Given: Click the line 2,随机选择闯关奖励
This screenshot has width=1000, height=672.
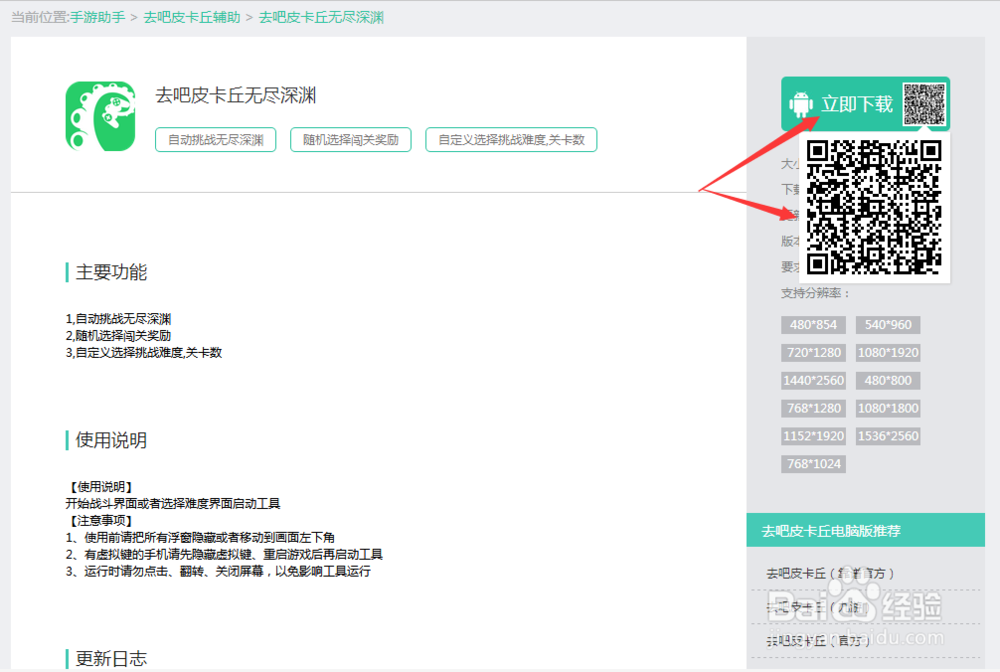Looking at the screenshot, I should 118,335.
